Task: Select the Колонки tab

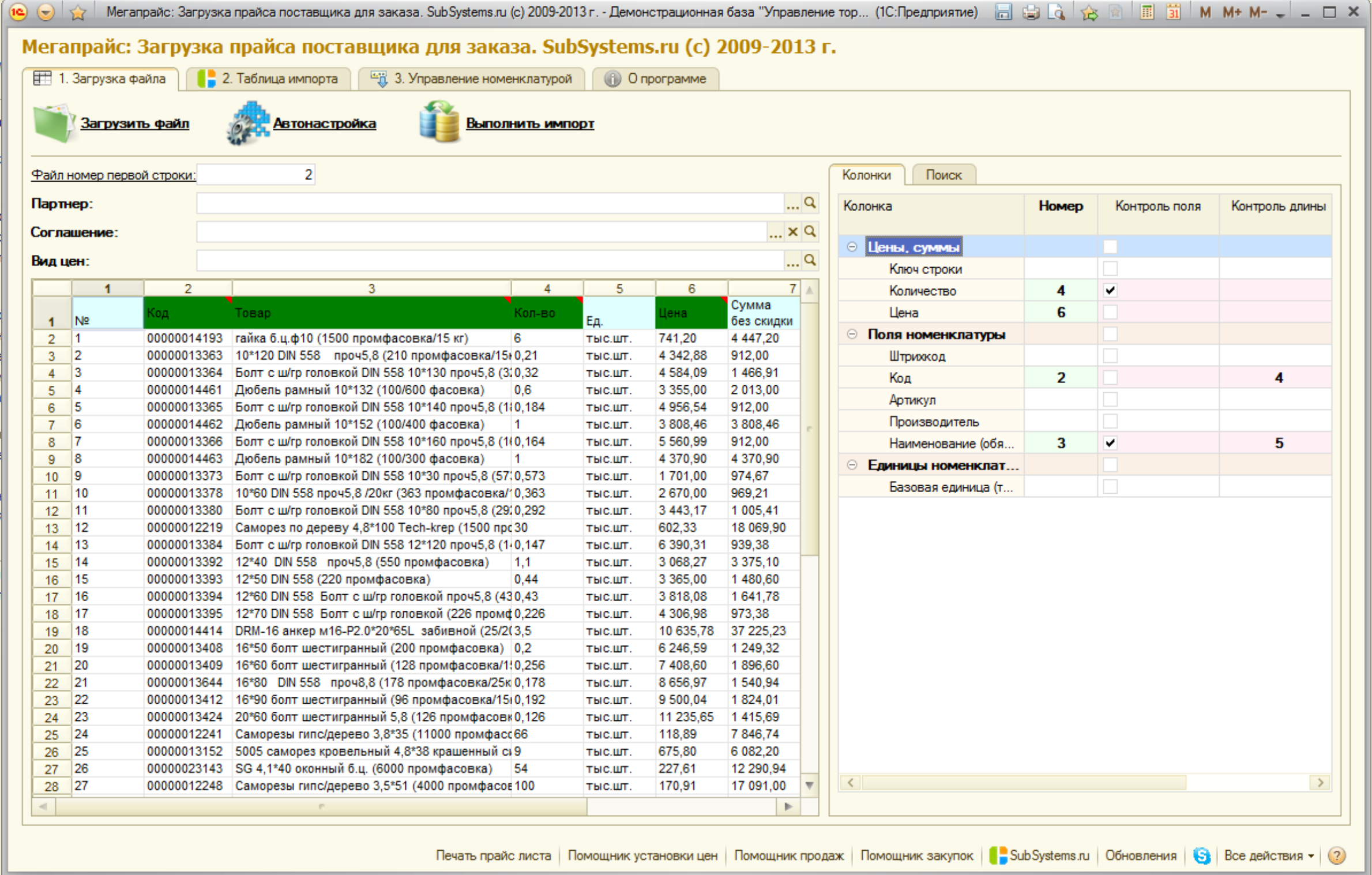Action: 866,175
